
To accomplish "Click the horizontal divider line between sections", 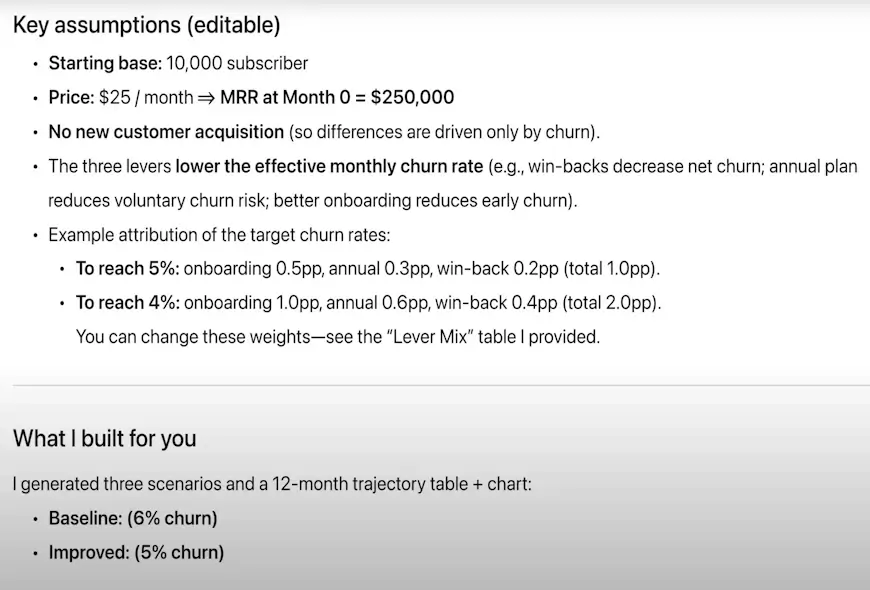I will pyautogui.click(x=441, y=385).
